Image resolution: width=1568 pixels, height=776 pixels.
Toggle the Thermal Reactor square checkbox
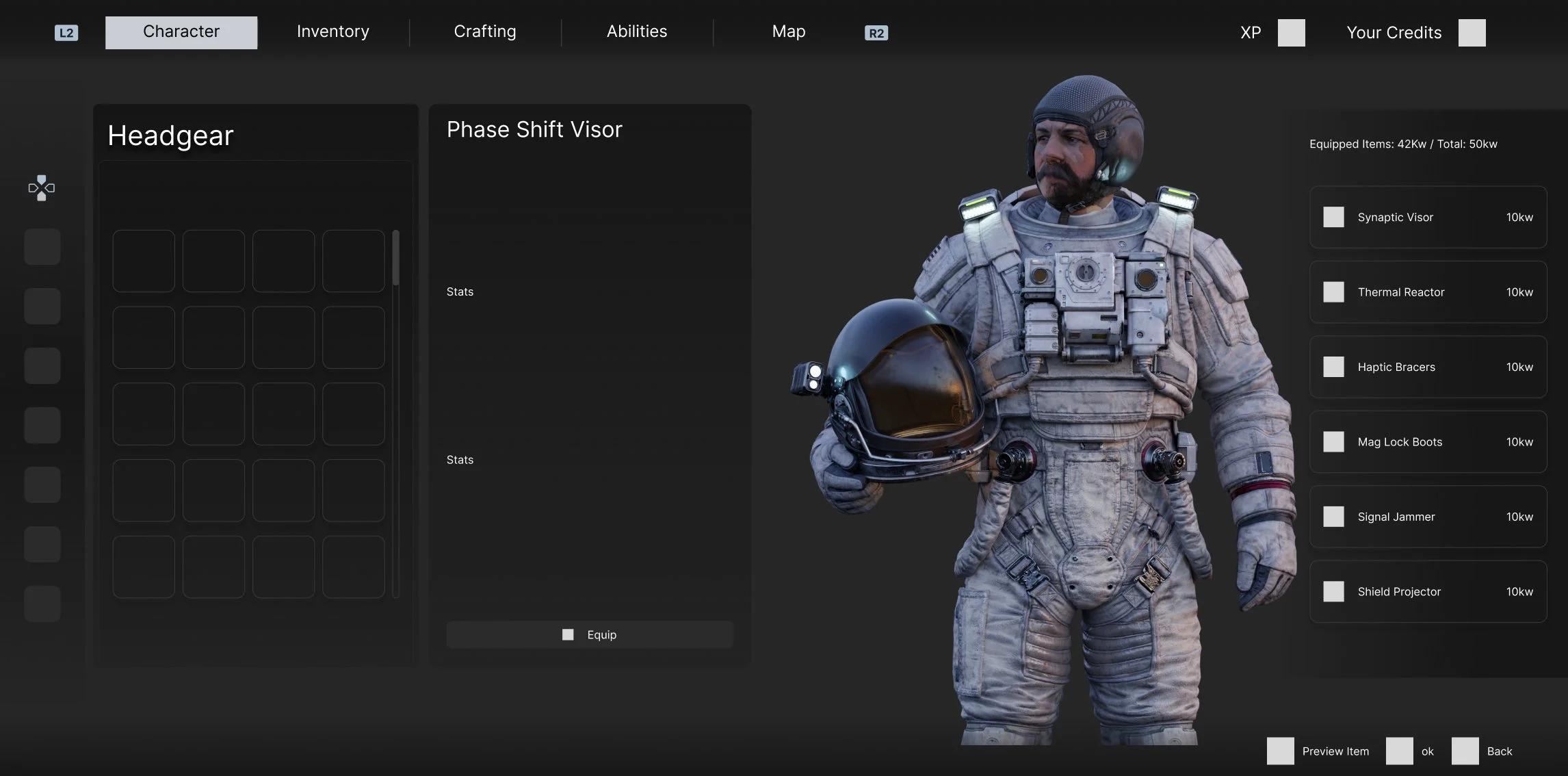[1333, 292]
